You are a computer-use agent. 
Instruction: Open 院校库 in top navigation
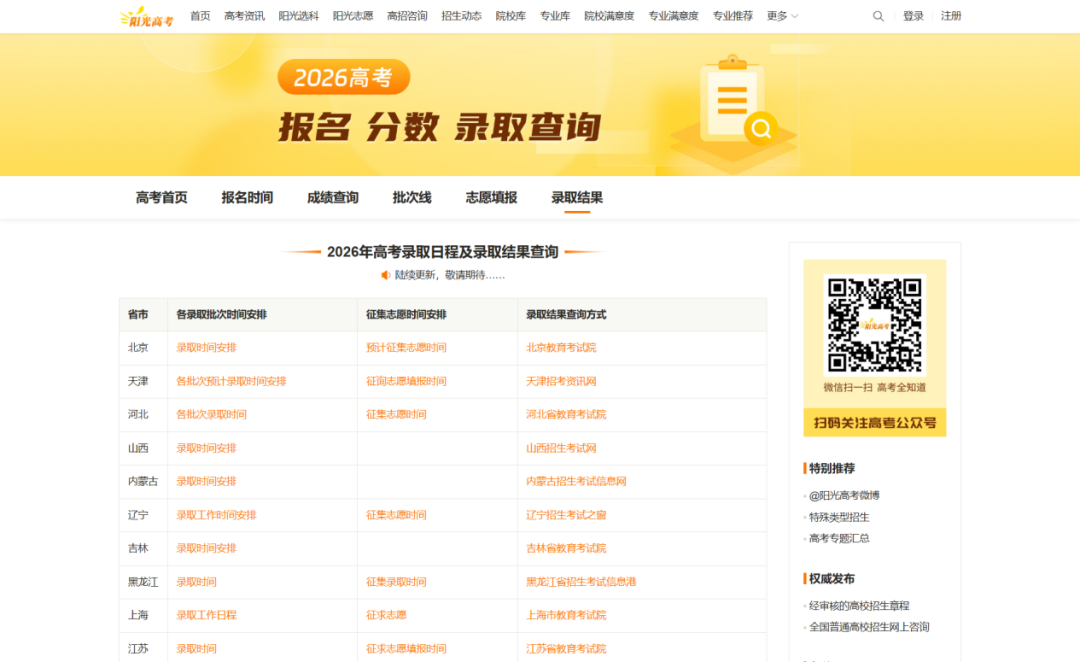coord(510,16)
